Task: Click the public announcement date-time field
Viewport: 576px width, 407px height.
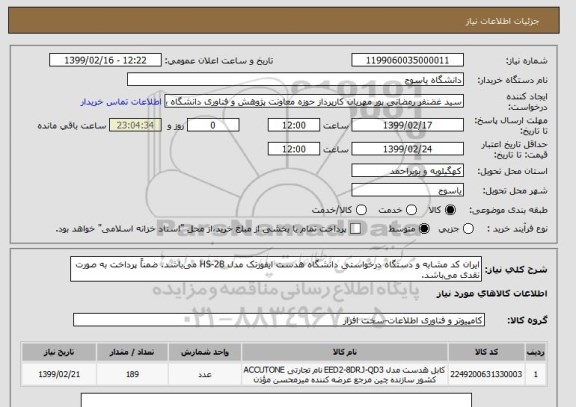Action: [105, 60]
